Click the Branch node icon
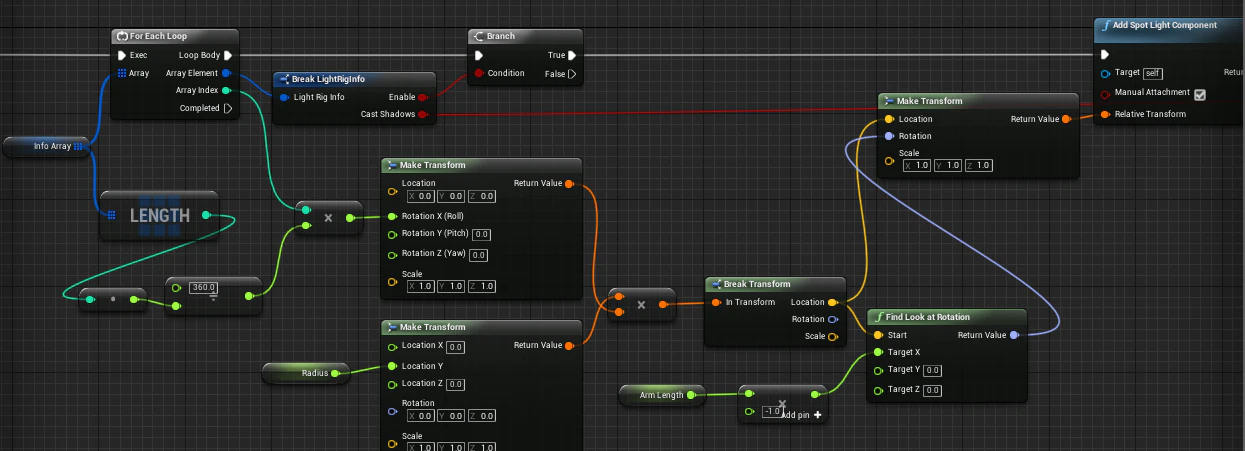This screenshot has width=1245, height=451. point(479,37)
